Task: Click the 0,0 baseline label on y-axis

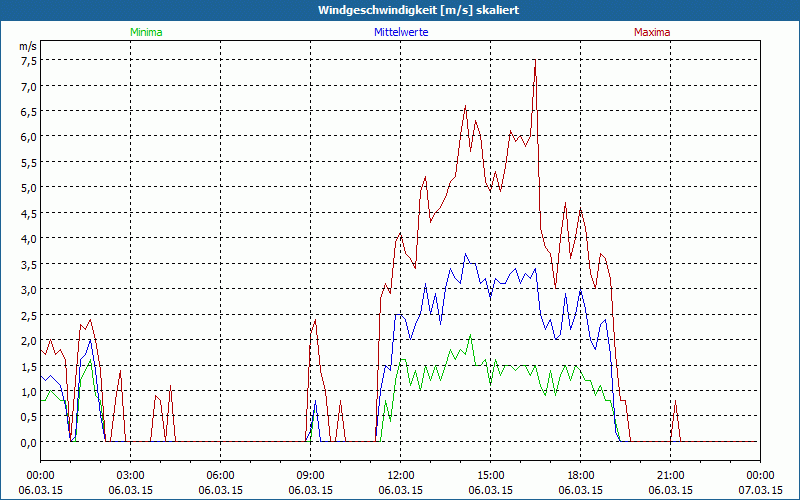Action: (x=28, y=442)
